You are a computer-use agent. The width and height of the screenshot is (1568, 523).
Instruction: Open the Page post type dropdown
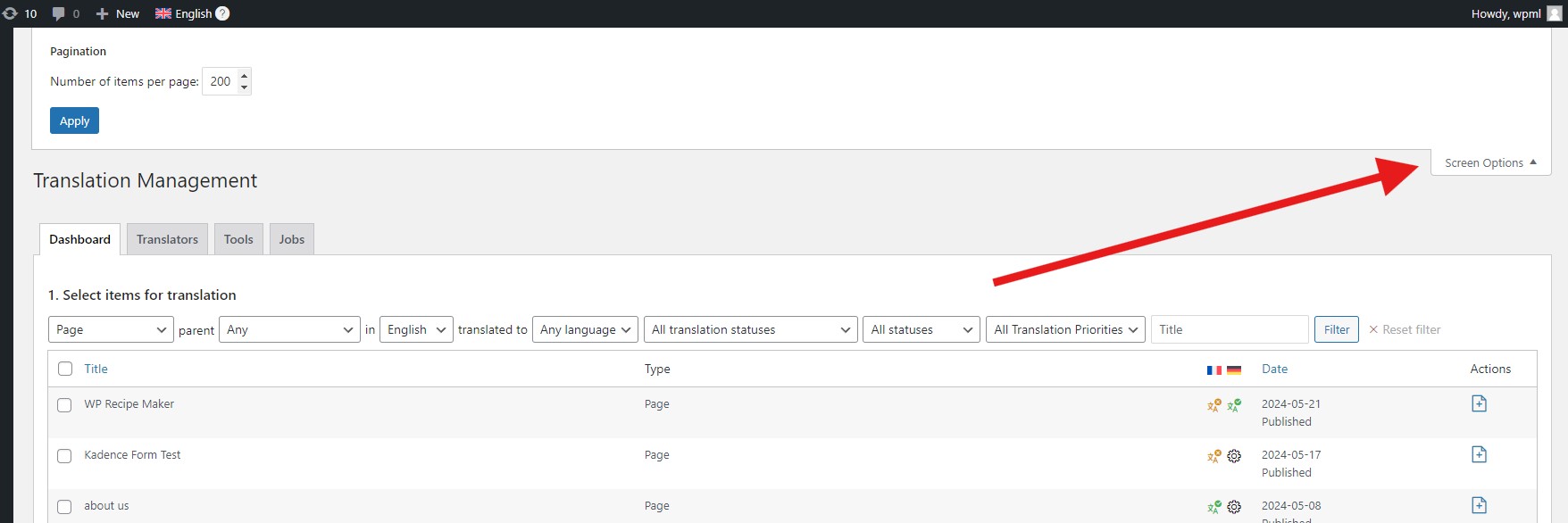(x=111, y=329)
